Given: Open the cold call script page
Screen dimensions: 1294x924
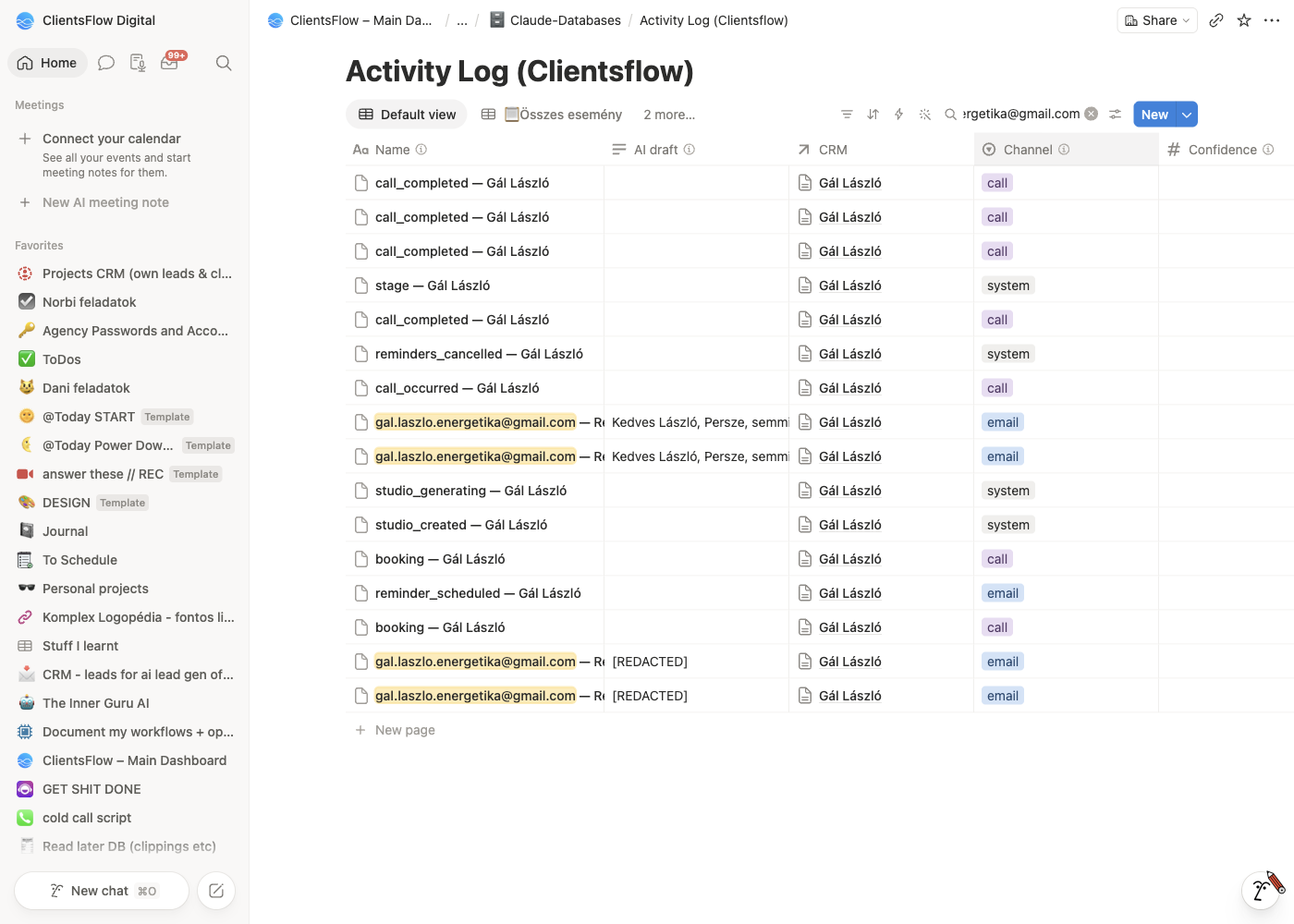Looking at the screenshot, I should coord(125,818).
